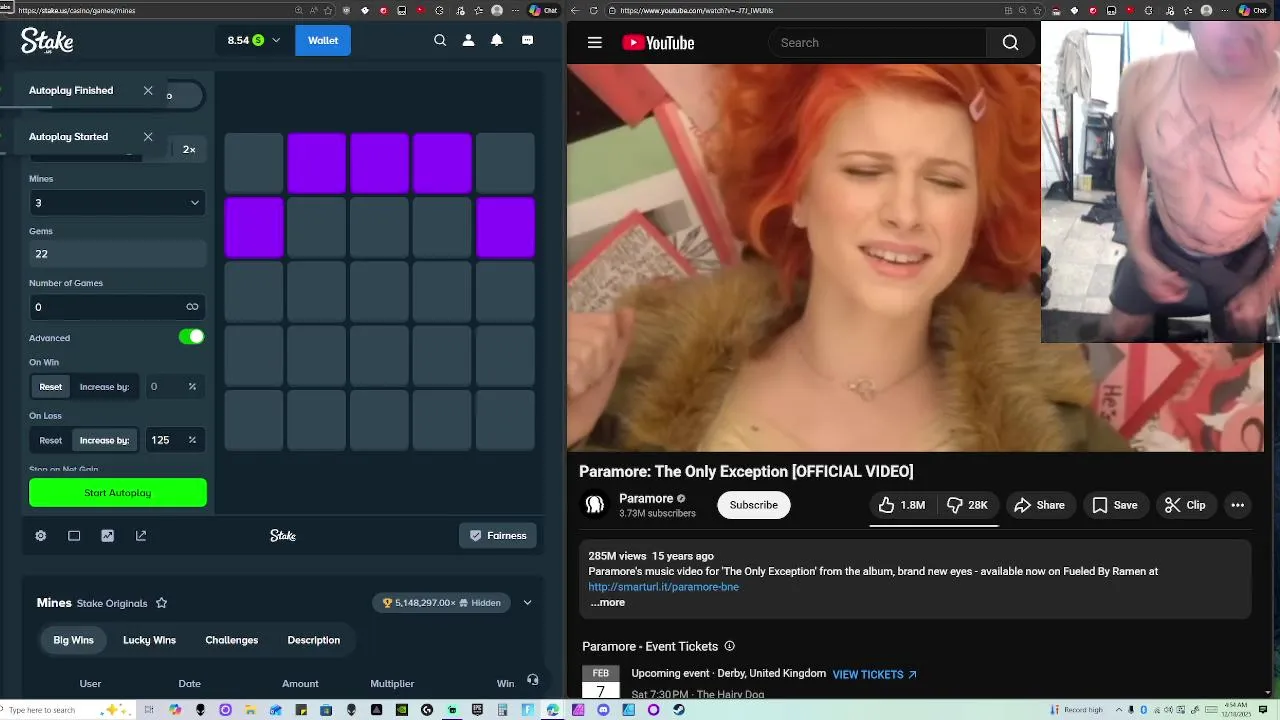Create a Clip of the video

point(1185,505)
